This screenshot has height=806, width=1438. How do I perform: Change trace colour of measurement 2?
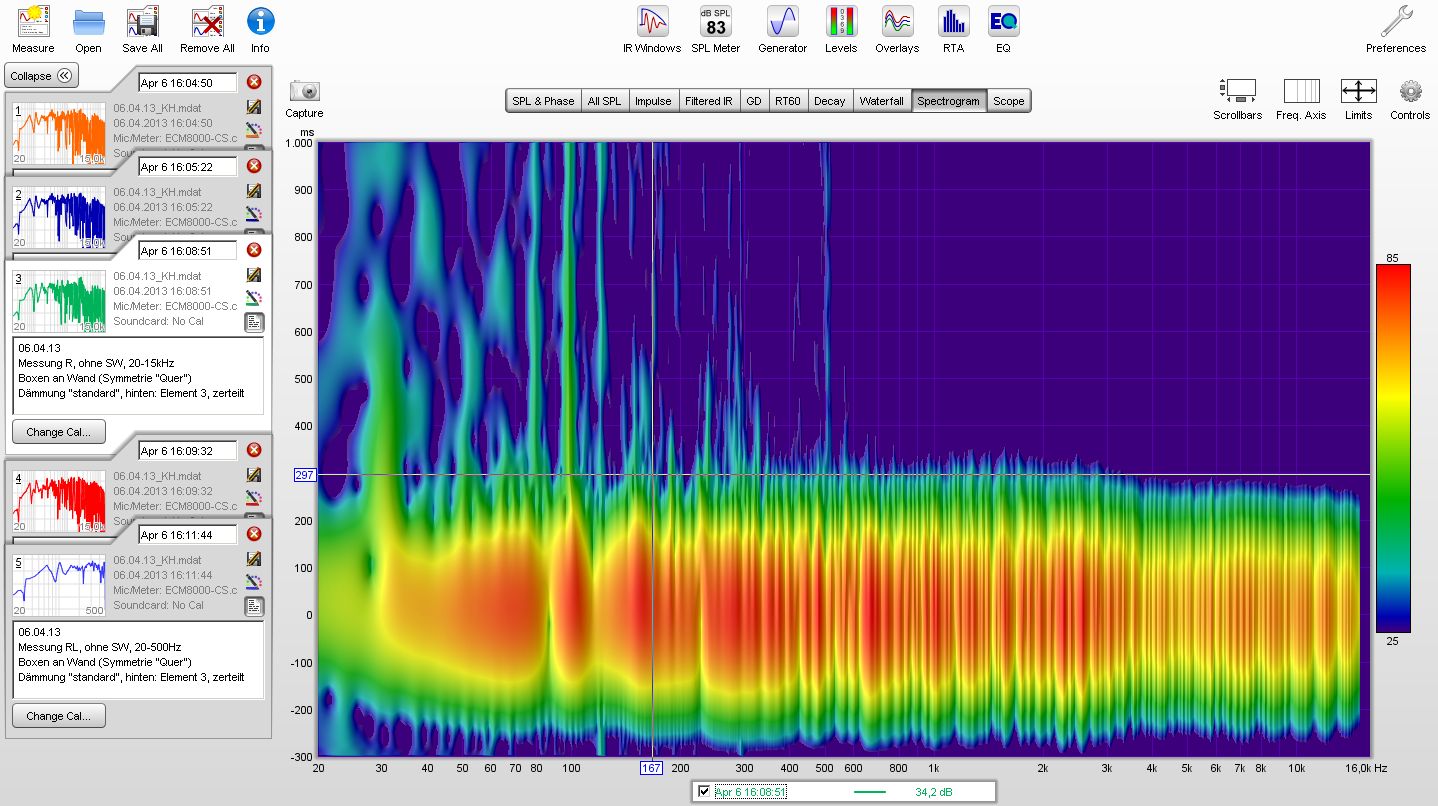coord(254,213)
